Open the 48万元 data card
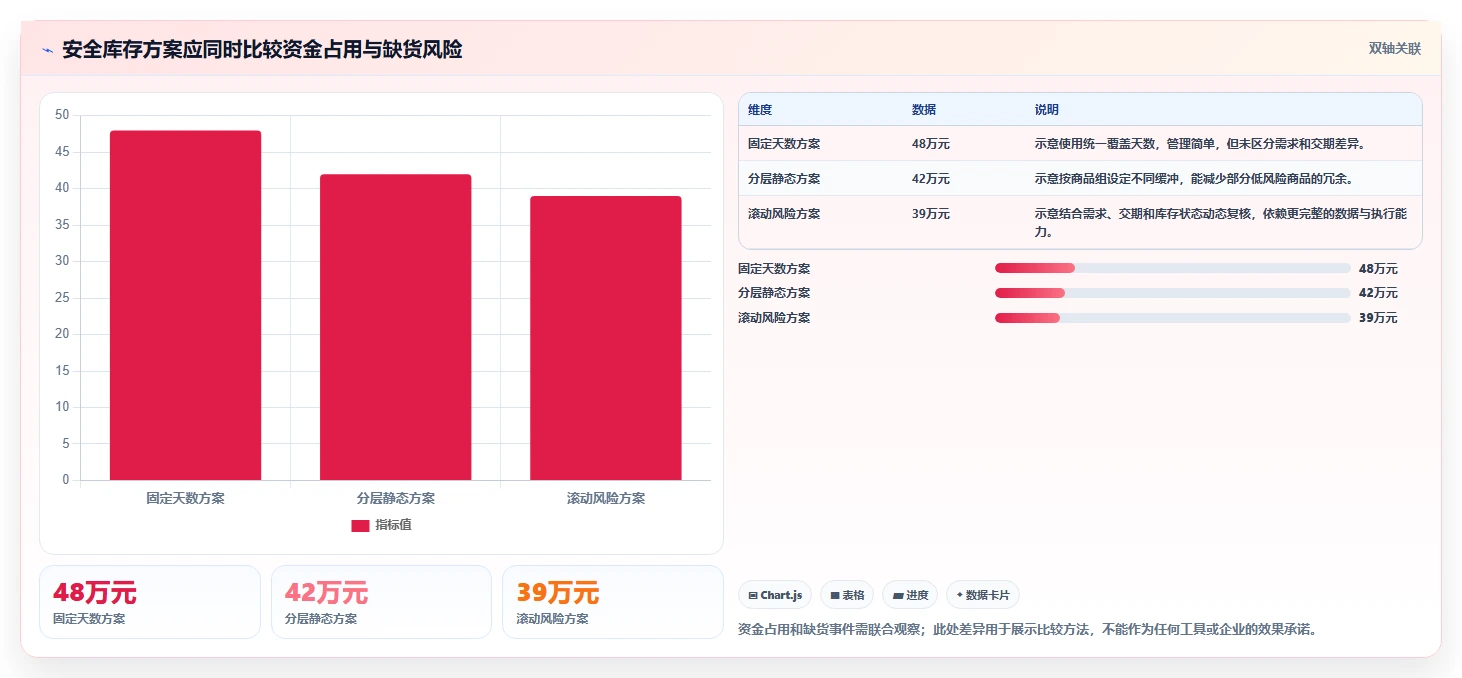The height and width of the screenshot is (678, 1462). (150, 602)
